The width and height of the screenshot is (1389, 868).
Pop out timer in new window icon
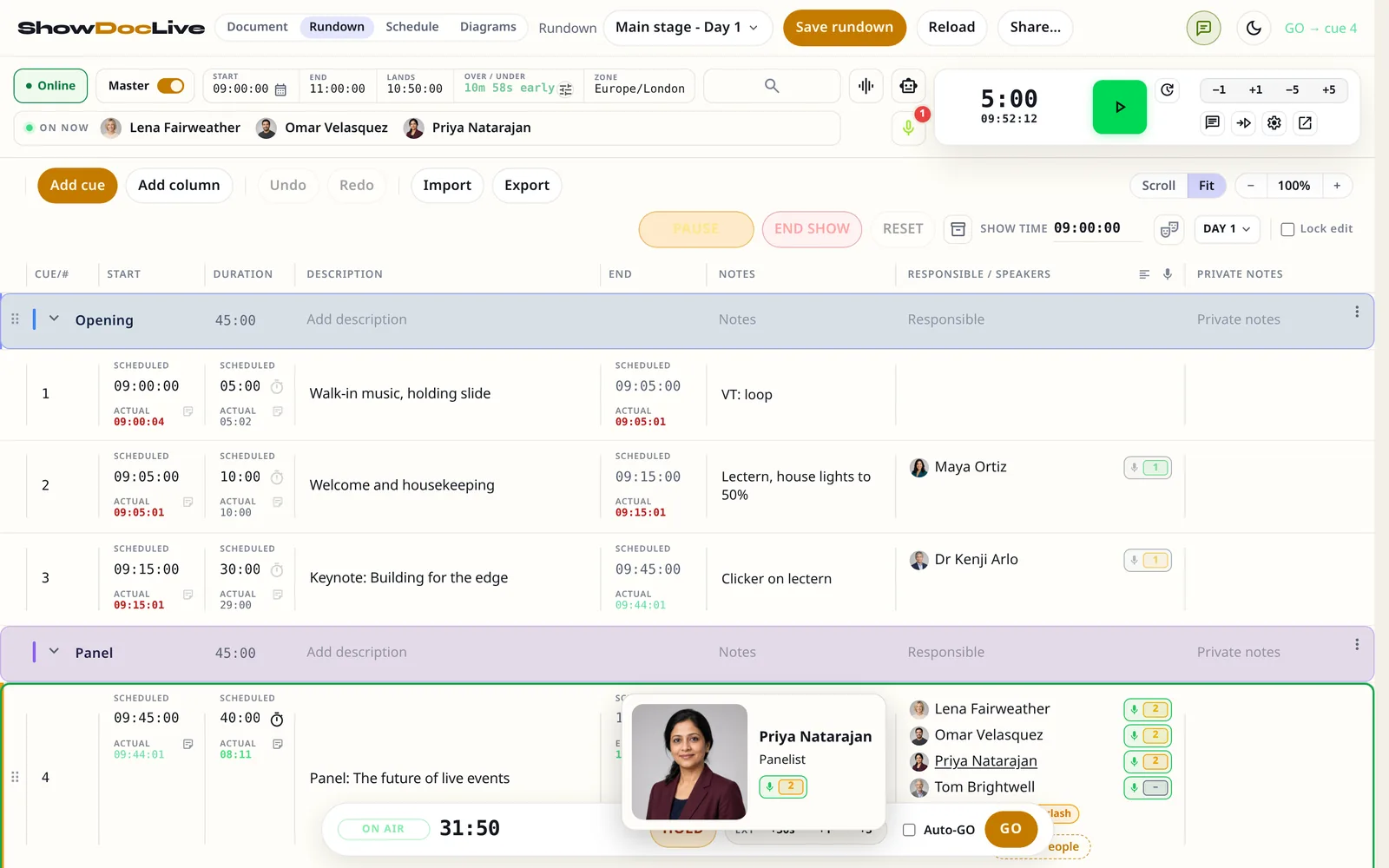tap(1305, 123)
